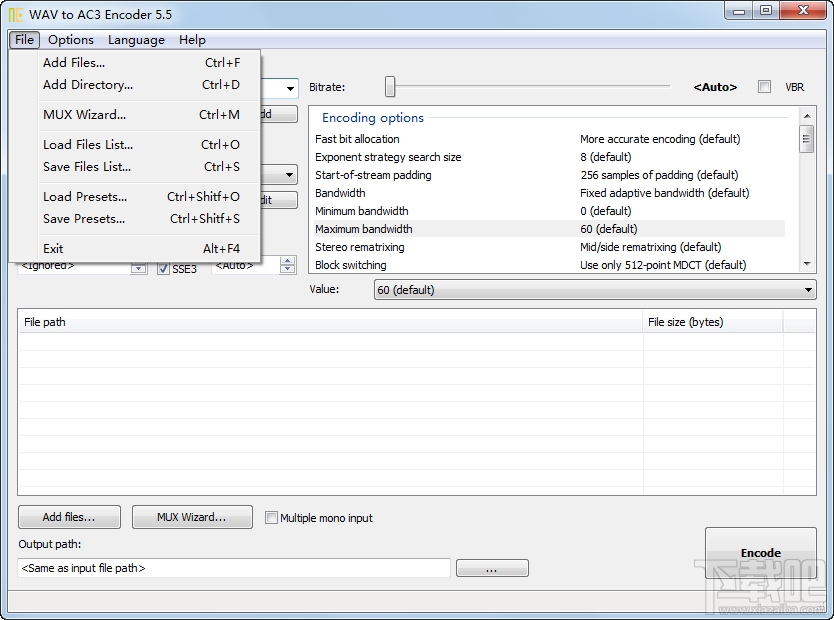The height and width of the screenshot is (620, 834).
Task: Click the browse button next to Output path
Action: [492, 567]
